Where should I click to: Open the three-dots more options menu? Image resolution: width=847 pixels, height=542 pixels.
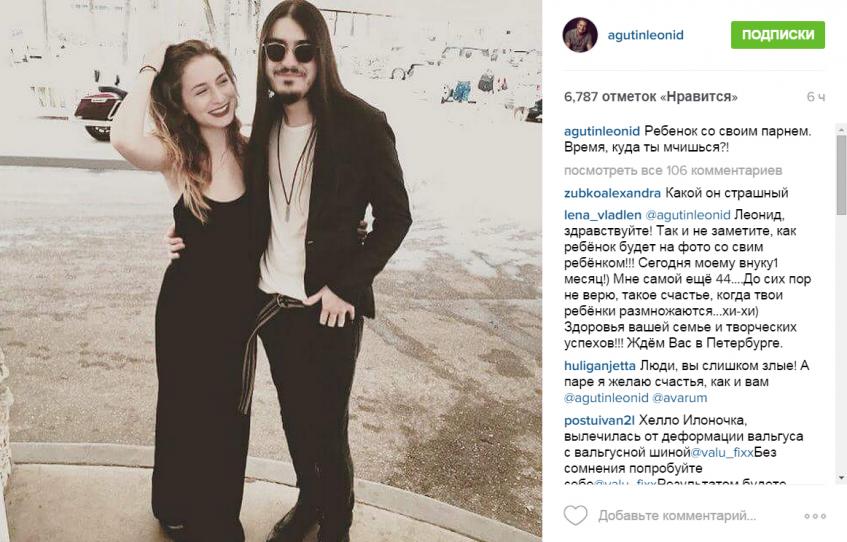815,516
